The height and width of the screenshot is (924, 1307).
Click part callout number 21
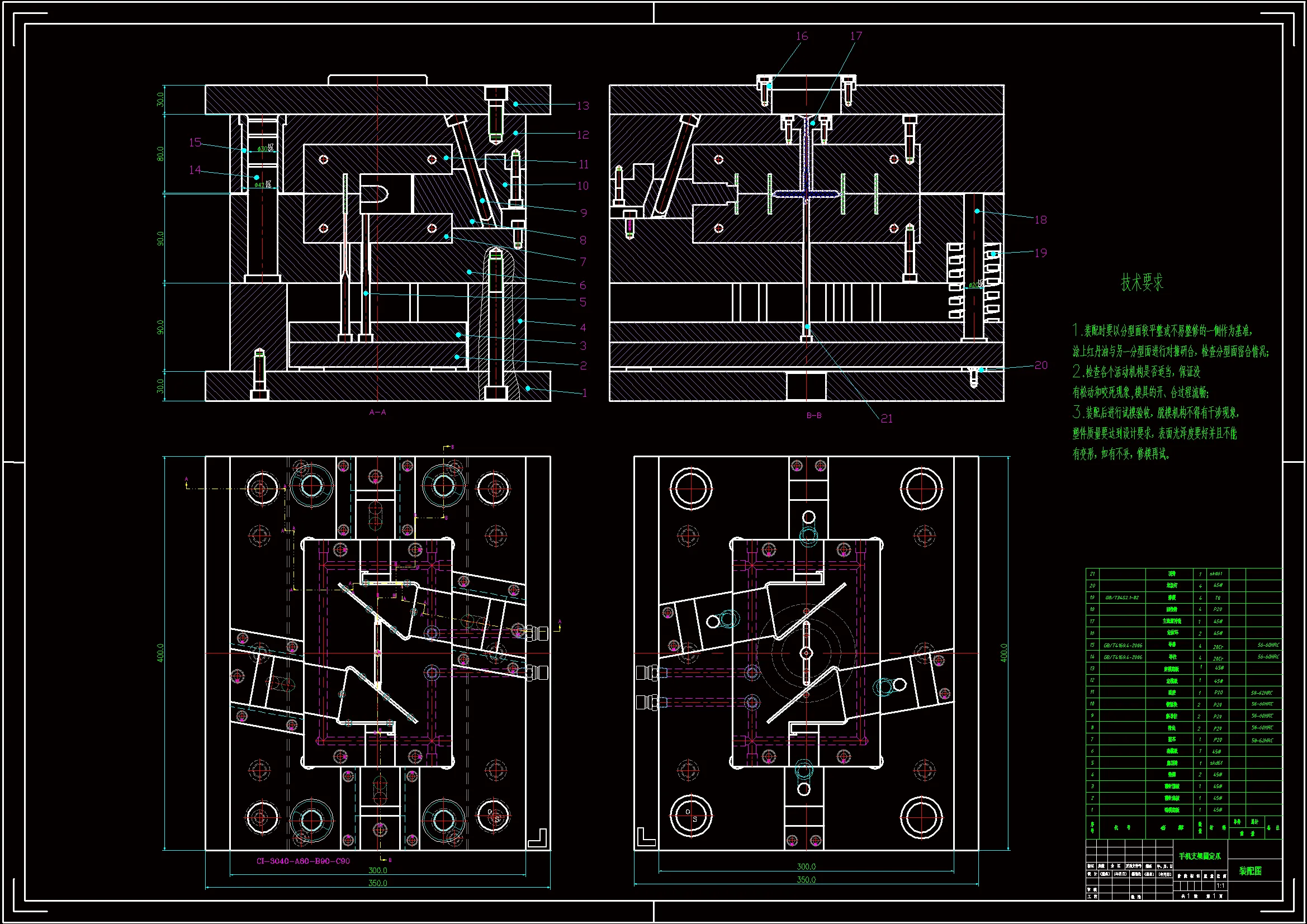click(886, 419)
